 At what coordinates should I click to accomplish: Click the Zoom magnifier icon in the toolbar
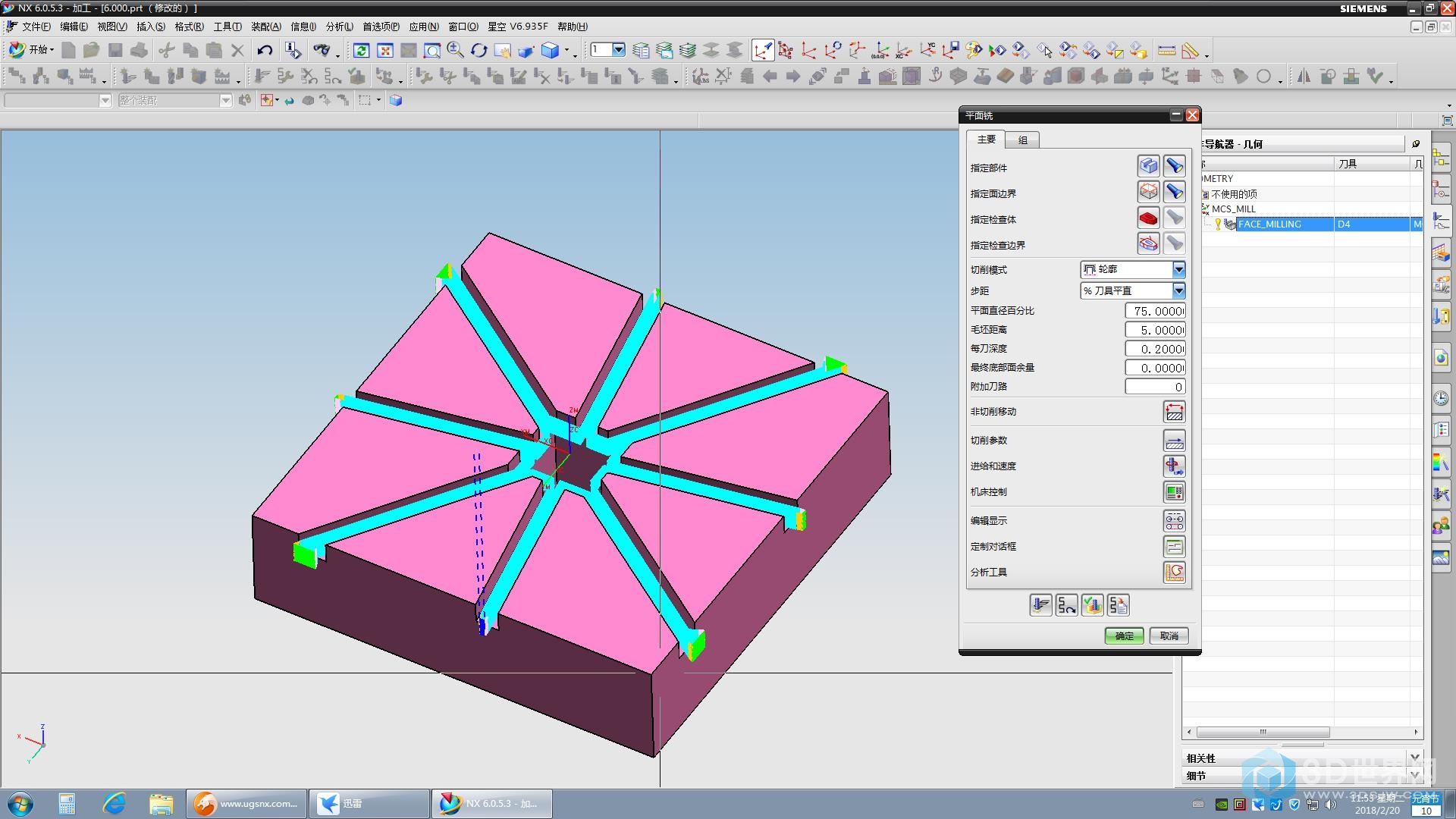(x=455, y=51)
